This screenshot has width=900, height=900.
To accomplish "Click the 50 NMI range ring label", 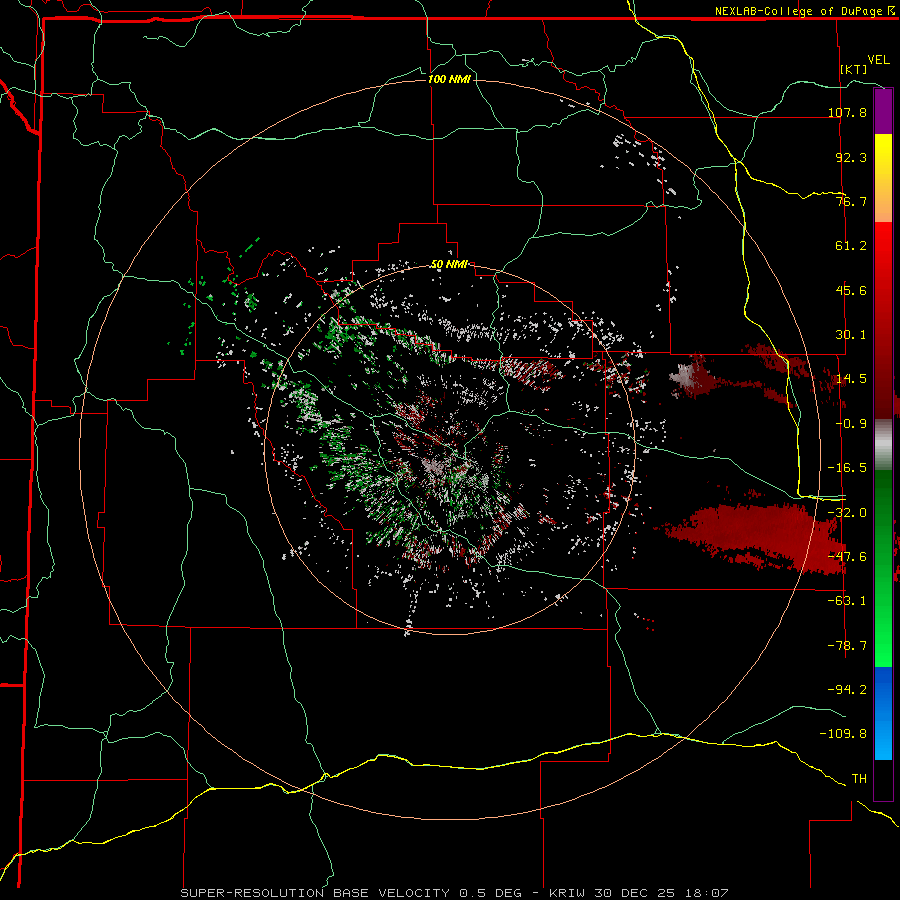I will tap(449, 265).
